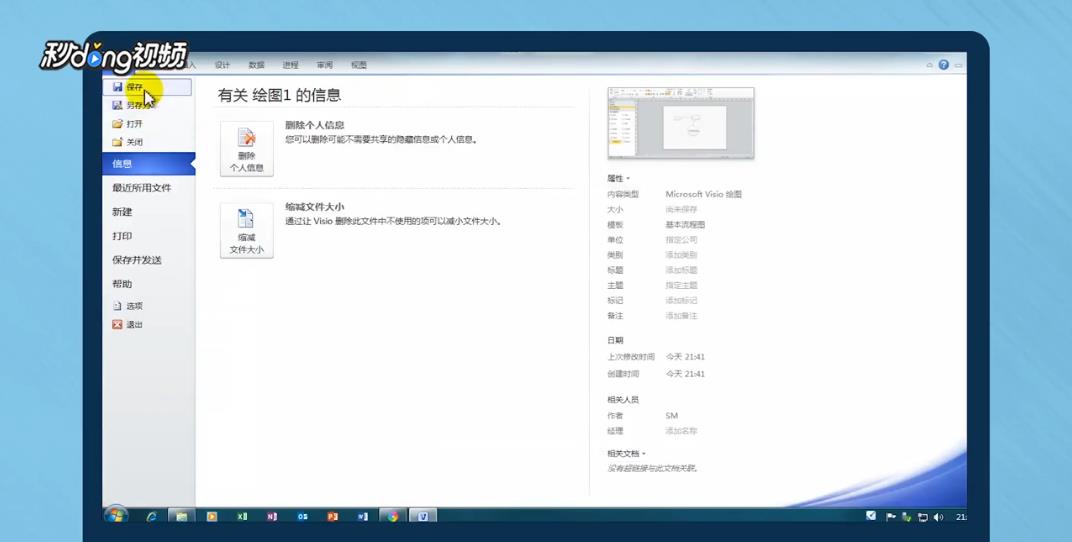Click 关闭 (Close) with the folder icon
1072x542 pixels.
[128, 142]
